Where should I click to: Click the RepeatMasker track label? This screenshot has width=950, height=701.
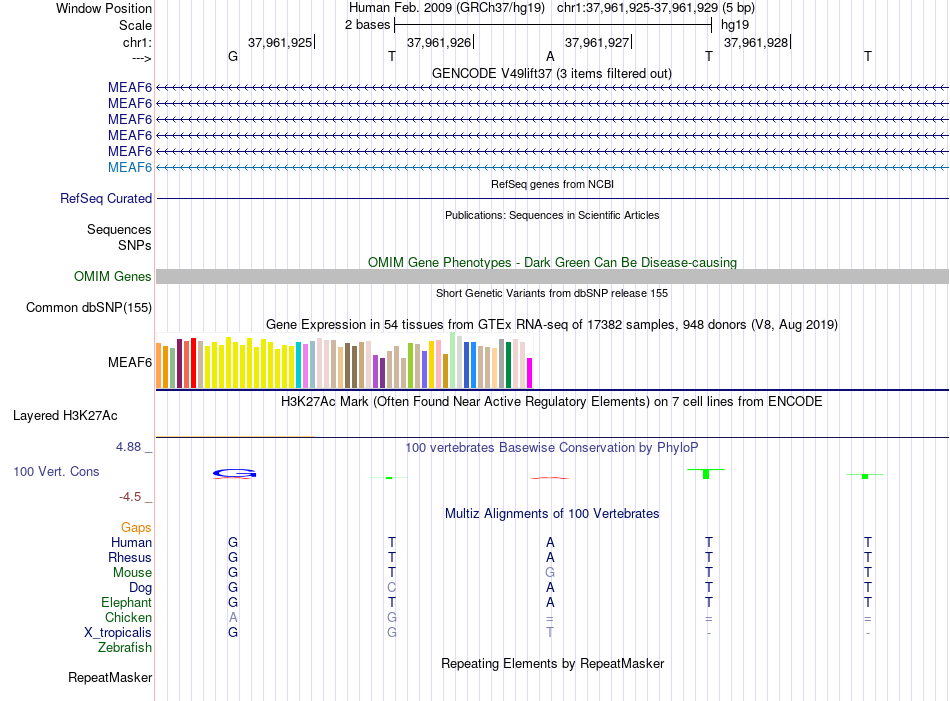click(x=110, y=677)
